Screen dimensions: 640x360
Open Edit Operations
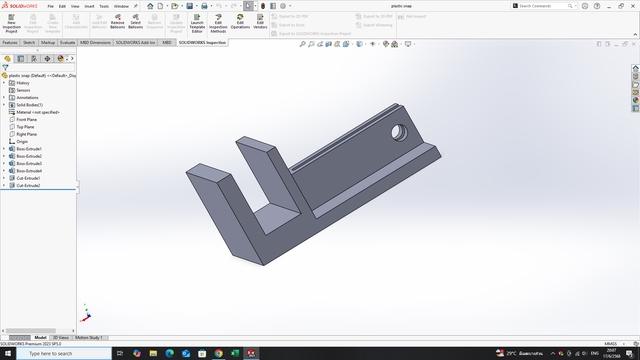[240, 22]
